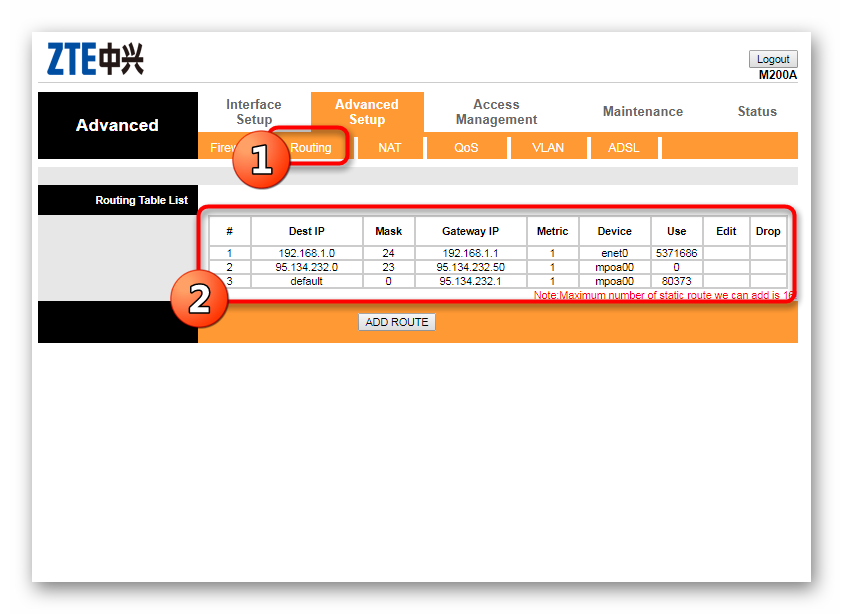Open the Interface Setup tab

254,112
